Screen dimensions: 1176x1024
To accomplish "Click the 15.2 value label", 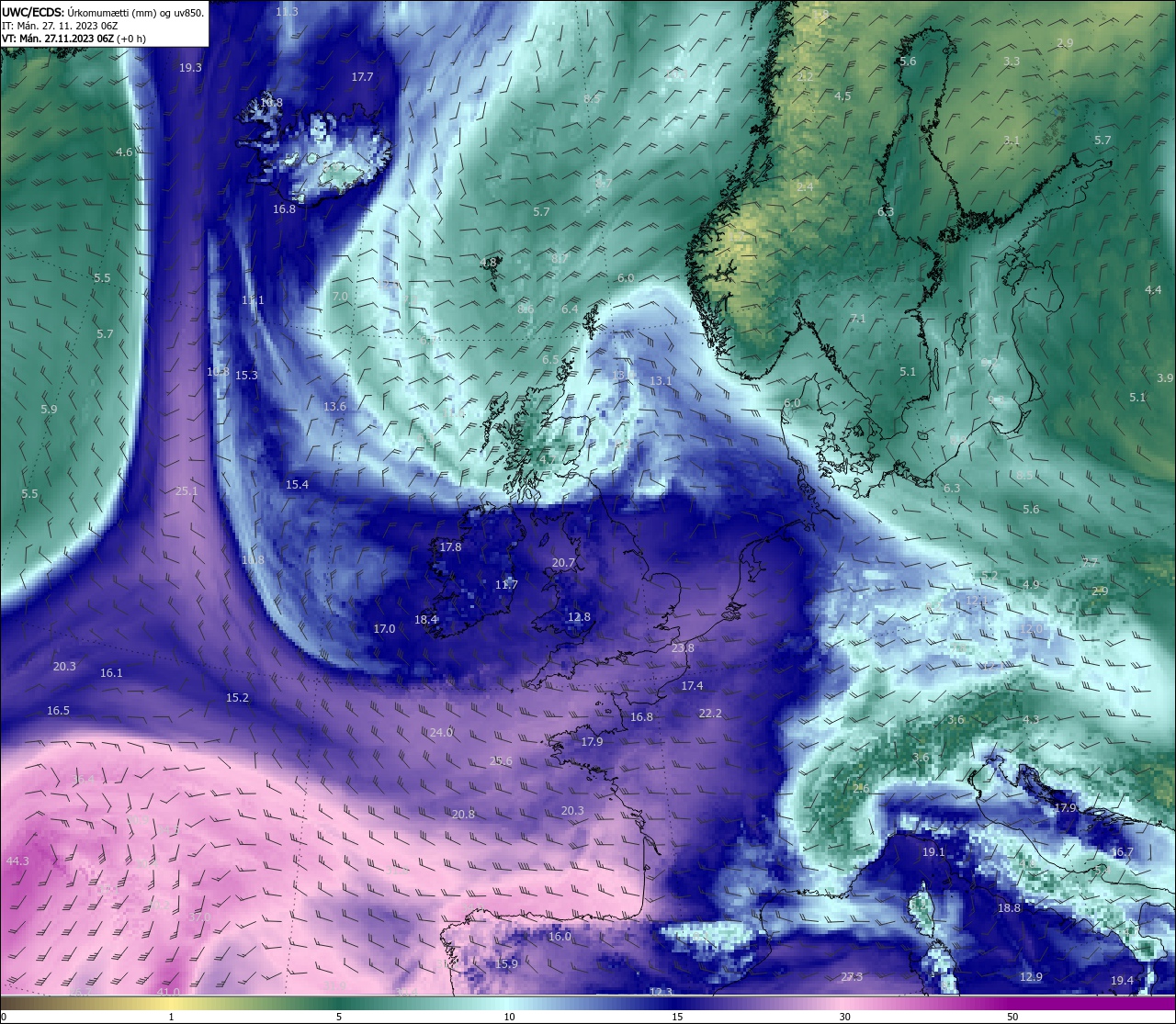I will pos(237,698).
